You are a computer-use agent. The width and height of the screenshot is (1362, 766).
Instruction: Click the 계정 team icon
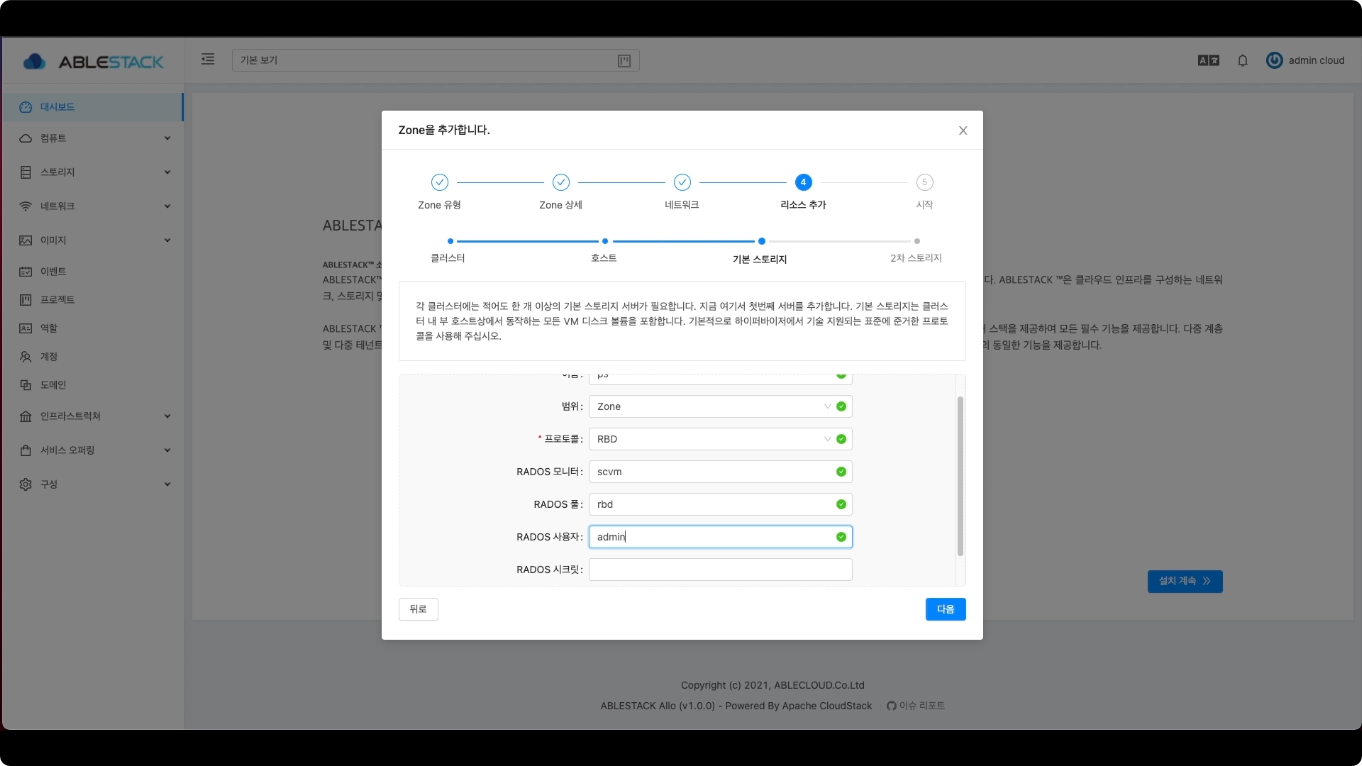[26, 356]
